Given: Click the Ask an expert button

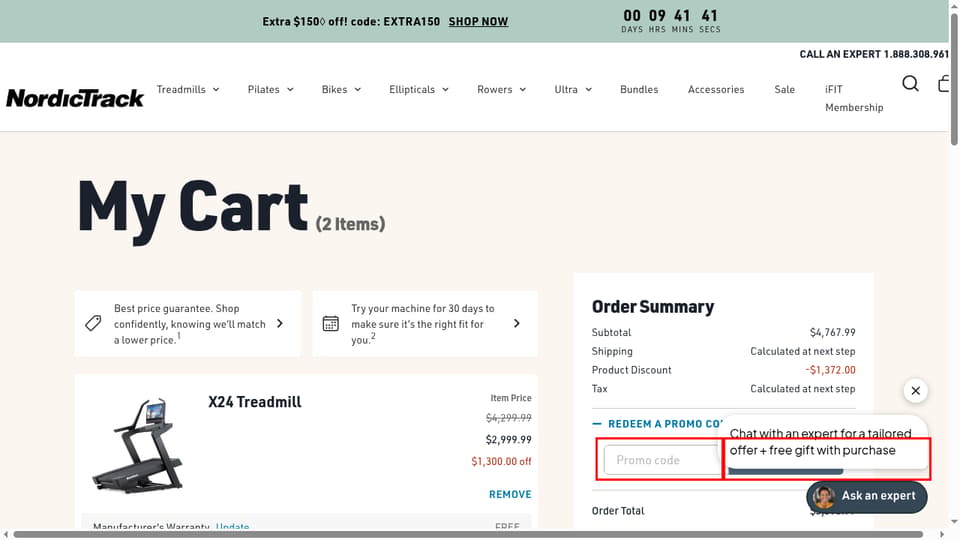Looking at the screenshot, I should pyautogui.click(x=866, y=497).
